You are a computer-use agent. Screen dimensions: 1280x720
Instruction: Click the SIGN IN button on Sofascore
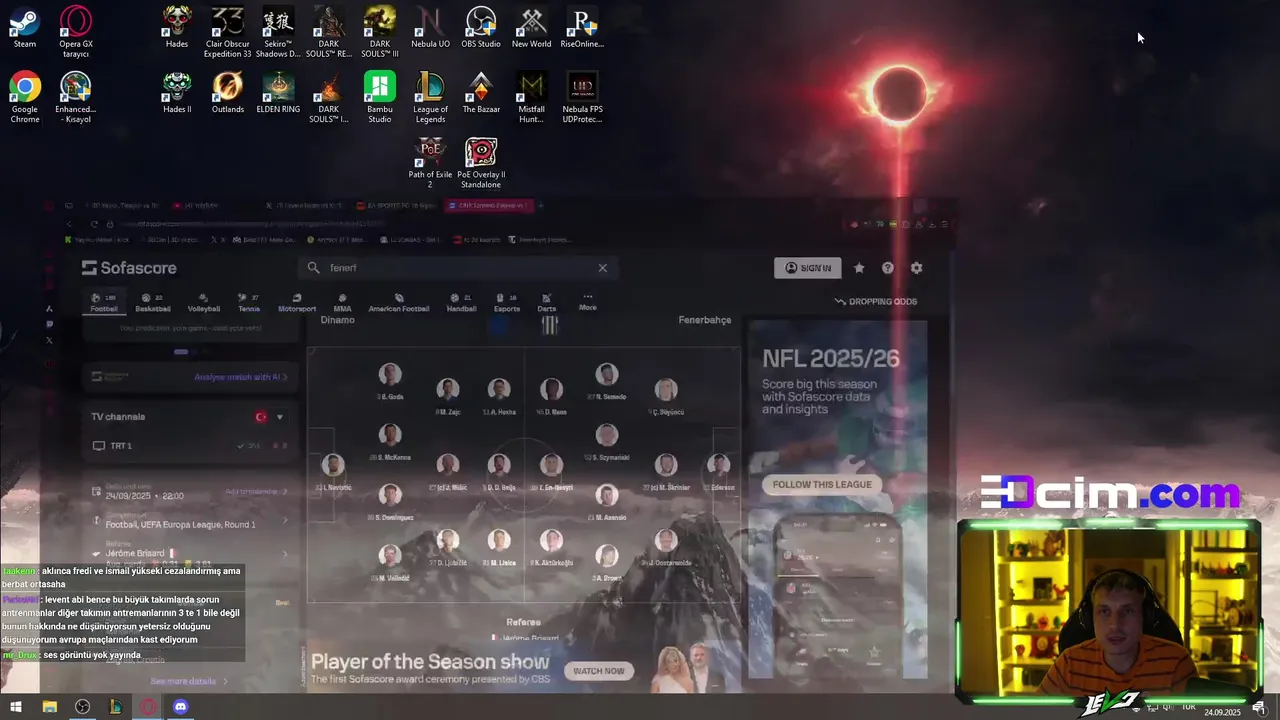pyautogui.click(x=807, y=268)
